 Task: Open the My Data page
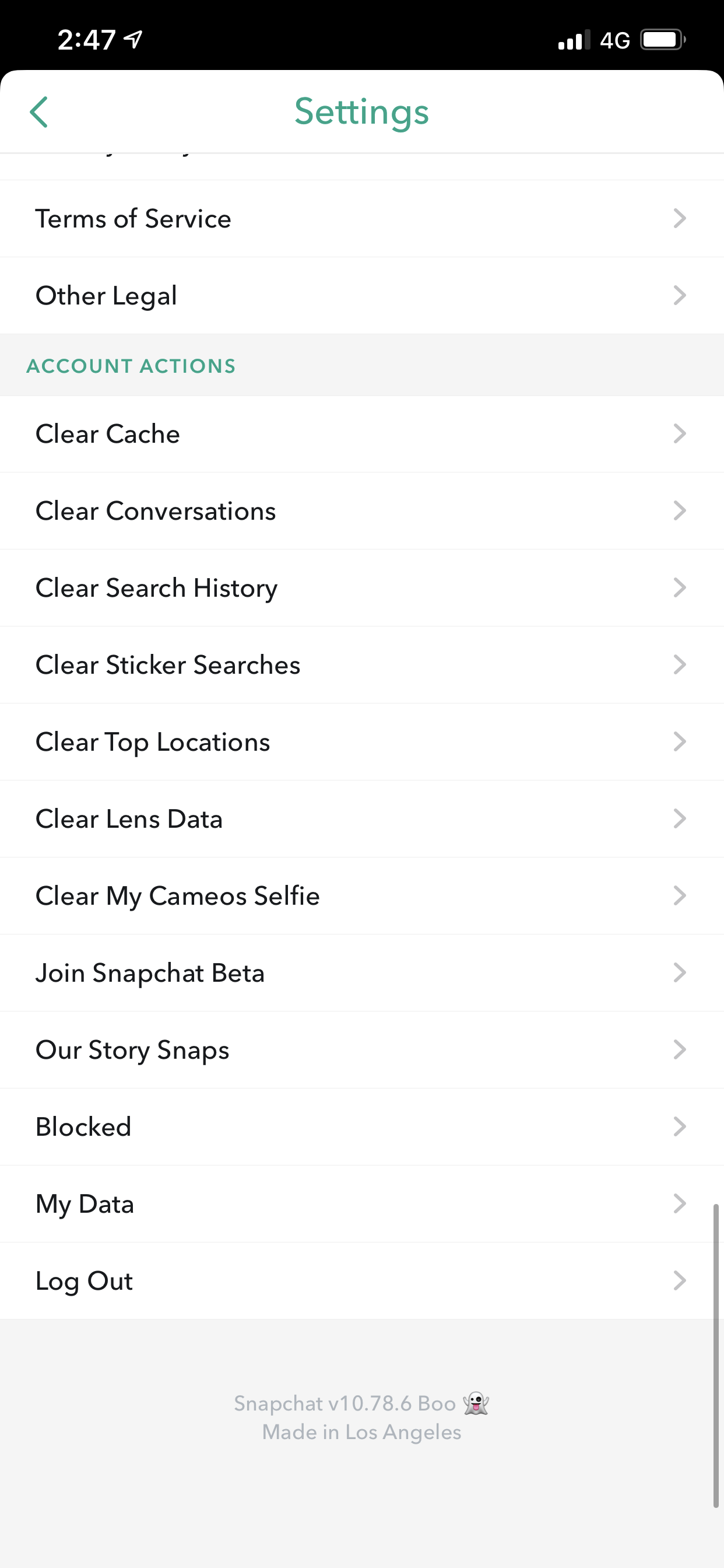pyautogui.click(x=85, y=1204)
